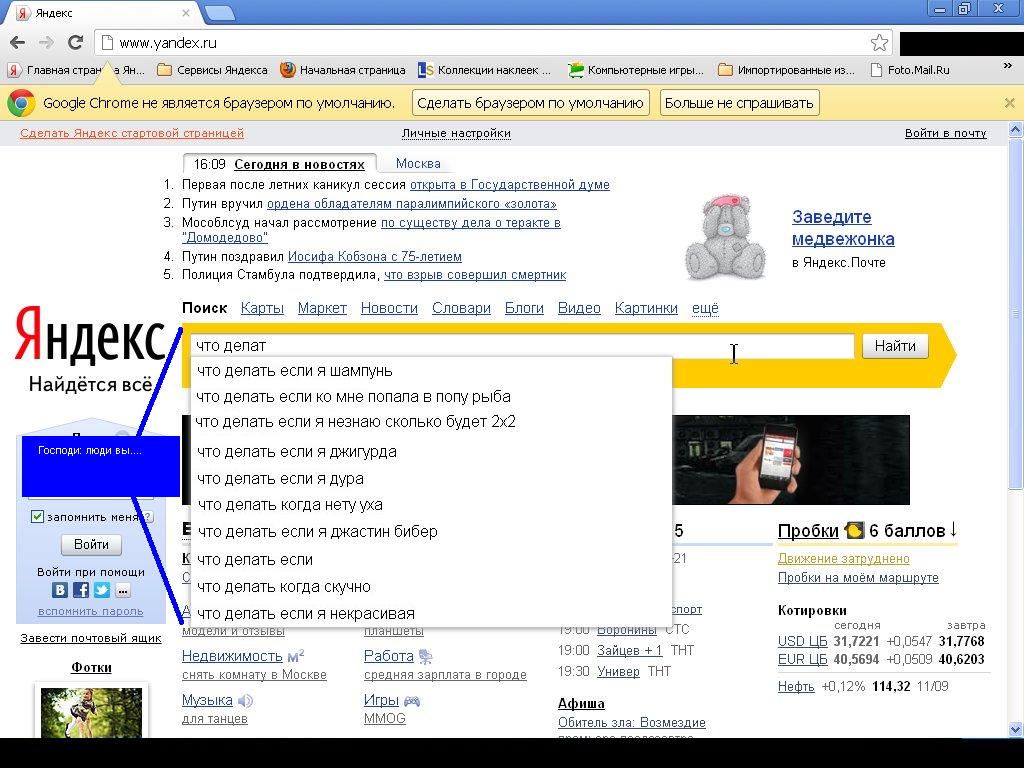1024x768 pixels.
Task: Open a new browser tab
Action: (219, 13)
